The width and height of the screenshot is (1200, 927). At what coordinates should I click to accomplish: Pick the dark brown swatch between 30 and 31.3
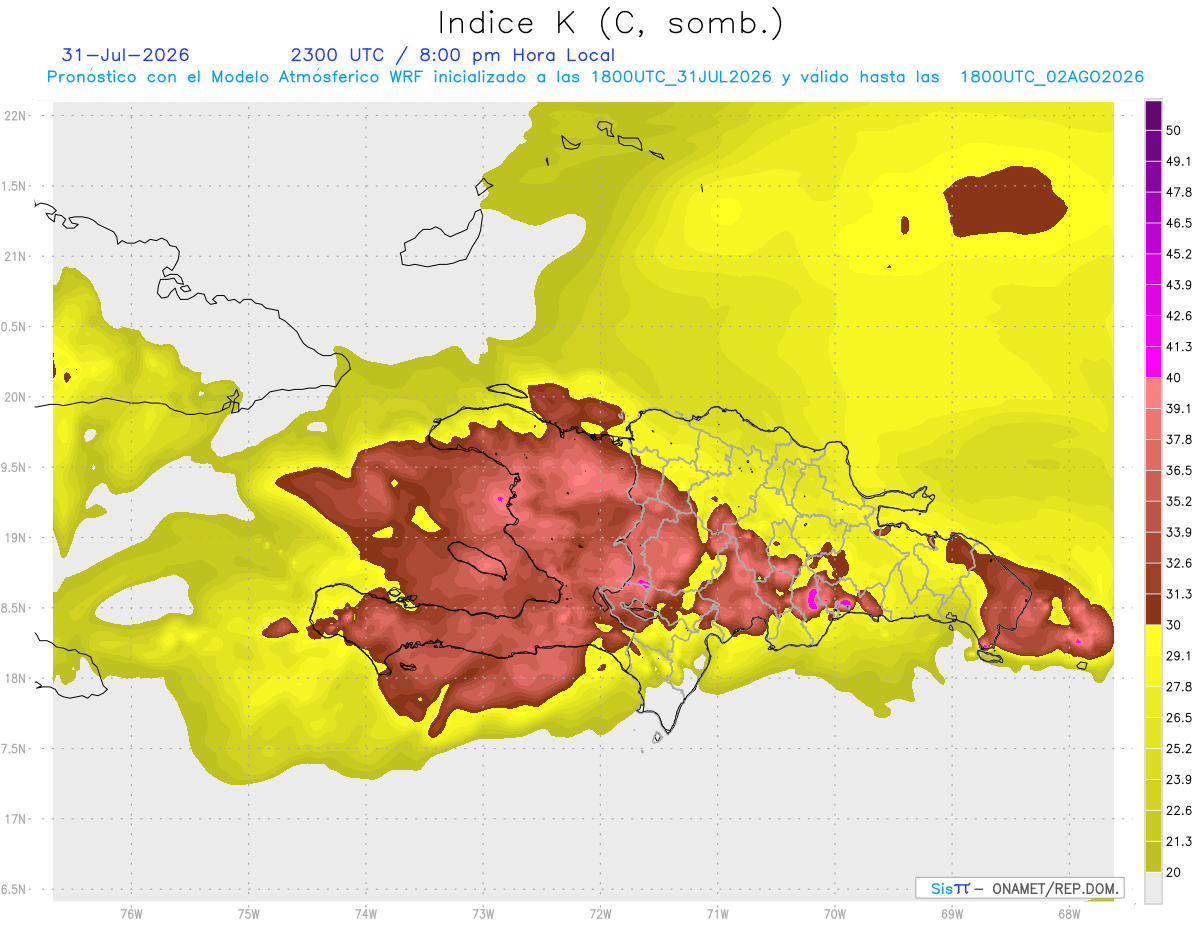tap(1153, 609)
